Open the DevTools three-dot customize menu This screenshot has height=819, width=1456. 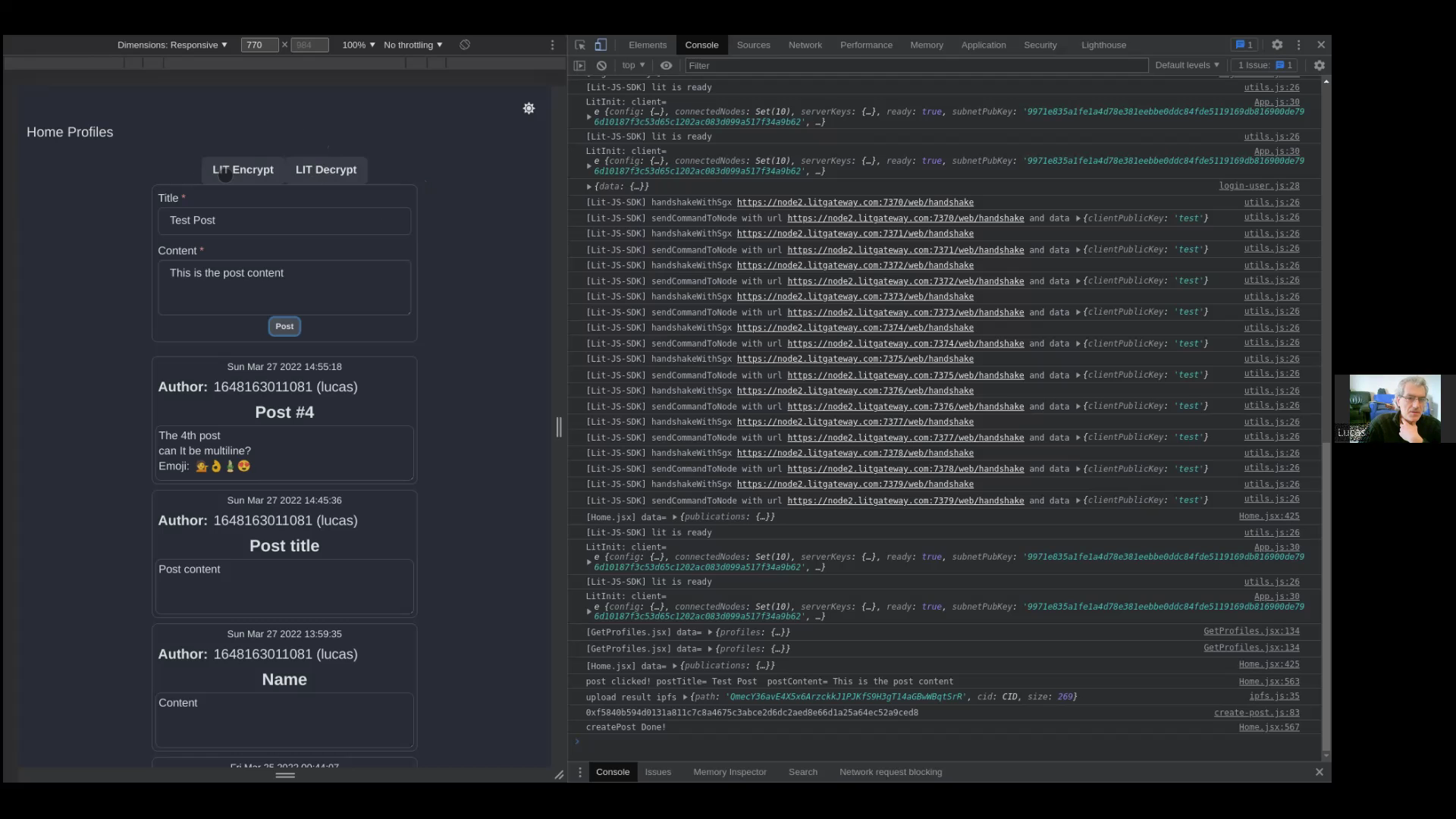1298,45
